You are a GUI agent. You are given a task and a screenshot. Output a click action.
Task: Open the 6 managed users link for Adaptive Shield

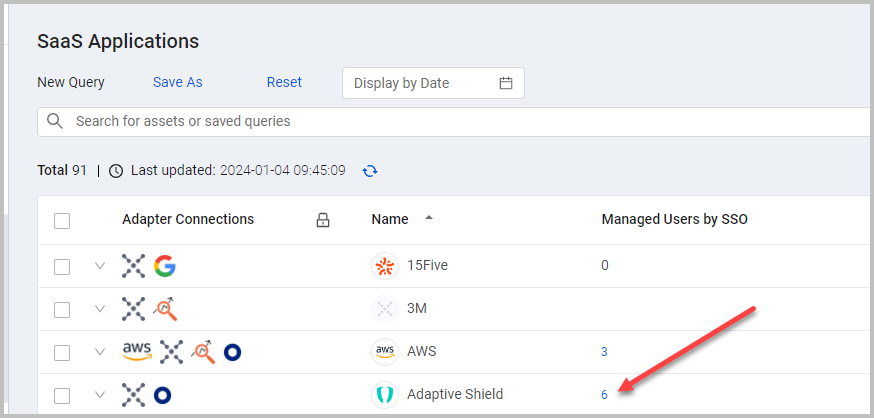click(x=604, y=395)
